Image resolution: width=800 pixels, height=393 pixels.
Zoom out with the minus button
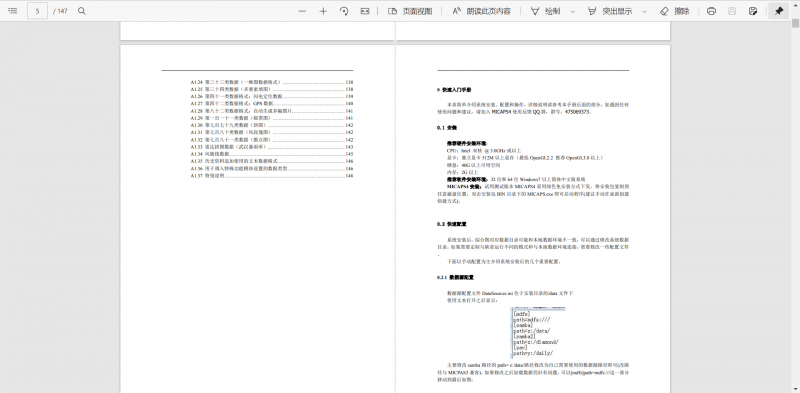coord(303,11)
